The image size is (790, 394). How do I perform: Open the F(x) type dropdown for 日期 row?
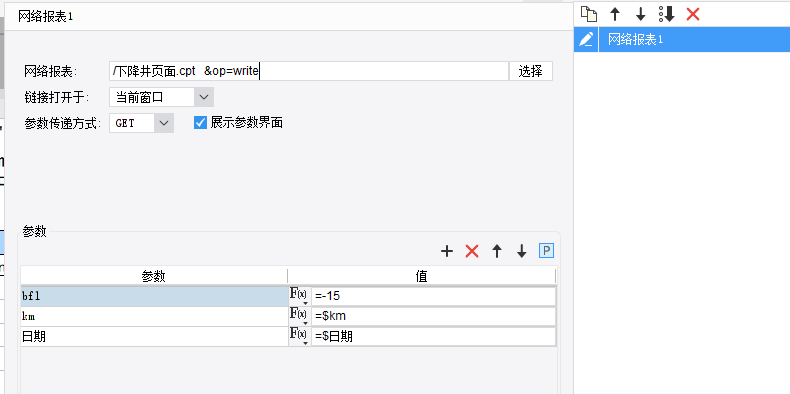coord(299,337)
